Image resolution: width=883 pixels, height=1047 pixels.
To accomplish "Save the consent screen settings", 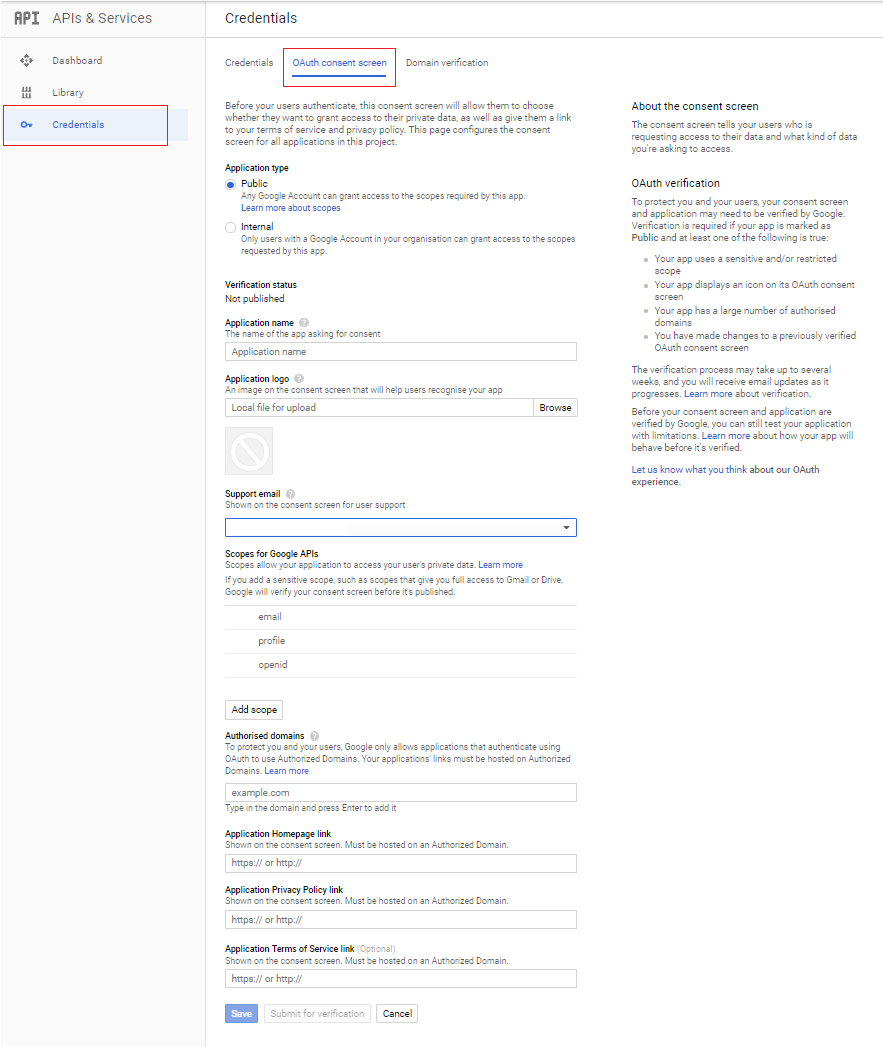I will click(x=240, y=1013).
